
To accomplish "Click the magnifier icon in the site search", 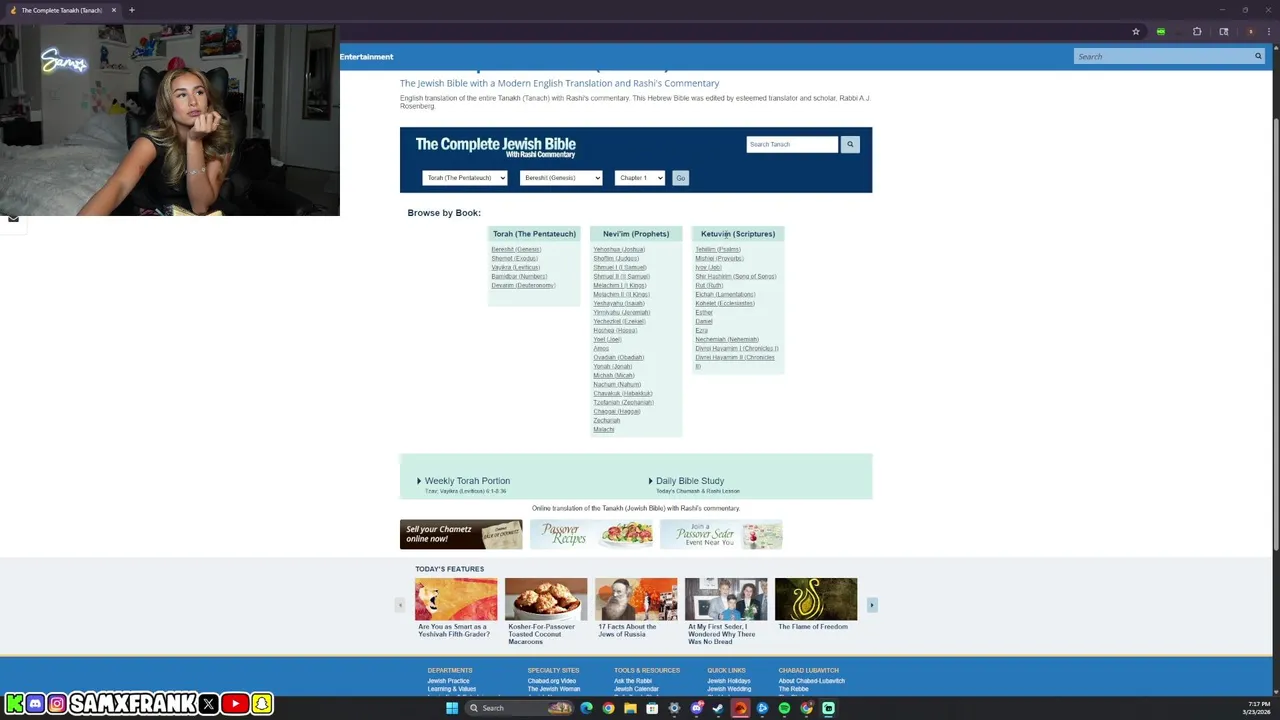I will [x=1258, y=56].
